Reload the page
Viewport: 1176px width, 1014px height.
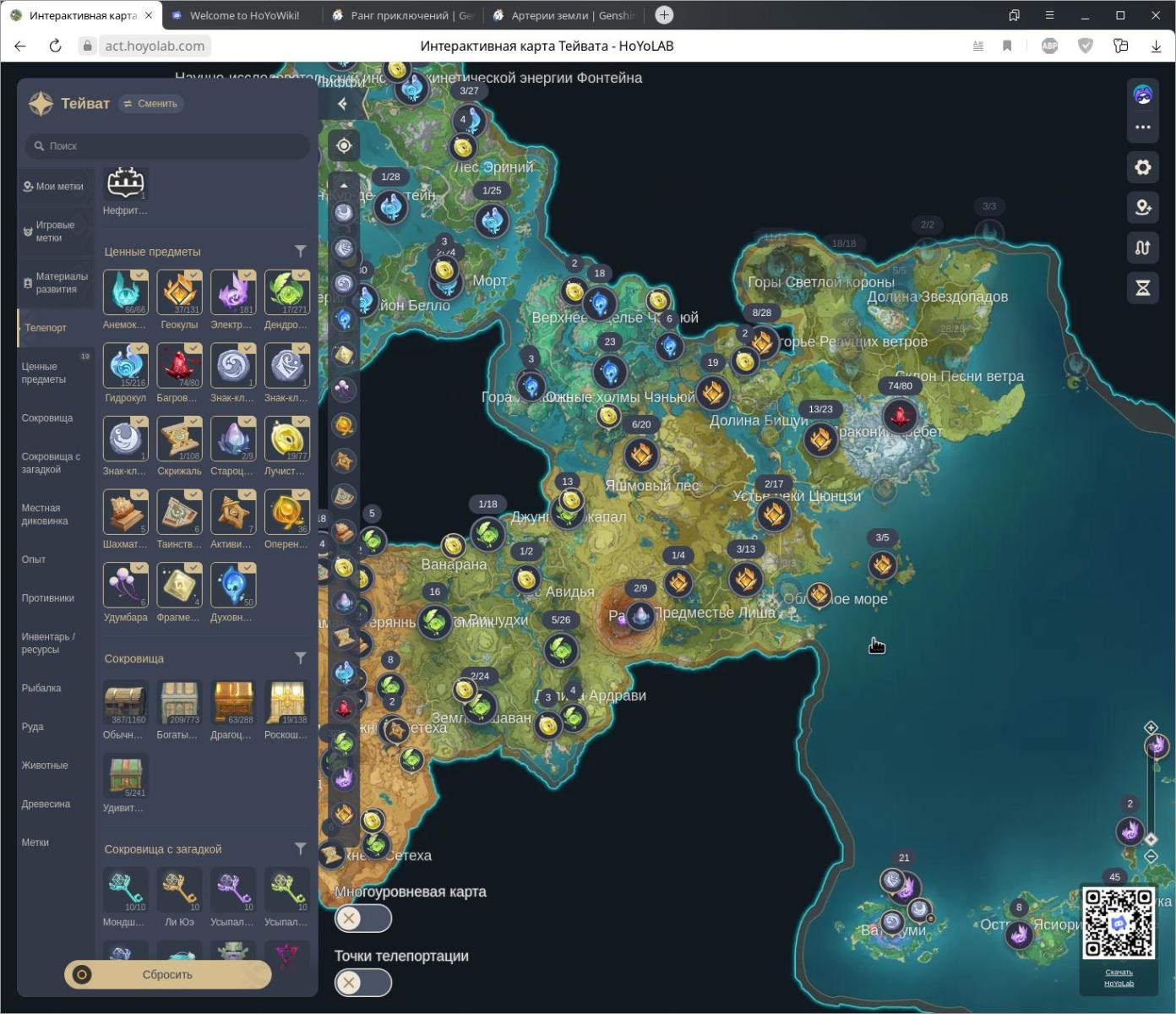point(55,46)
